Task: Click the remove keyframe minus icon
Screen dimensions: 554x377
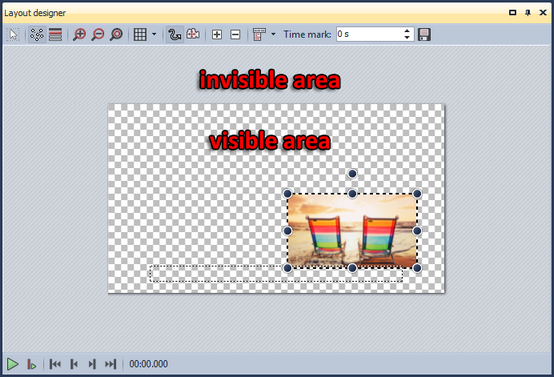Action: pos(235,34)
